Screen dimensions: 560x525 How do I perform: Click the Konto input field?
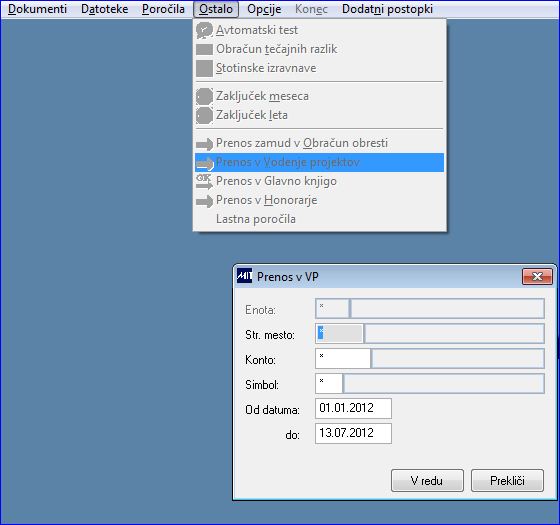(343, 359)
